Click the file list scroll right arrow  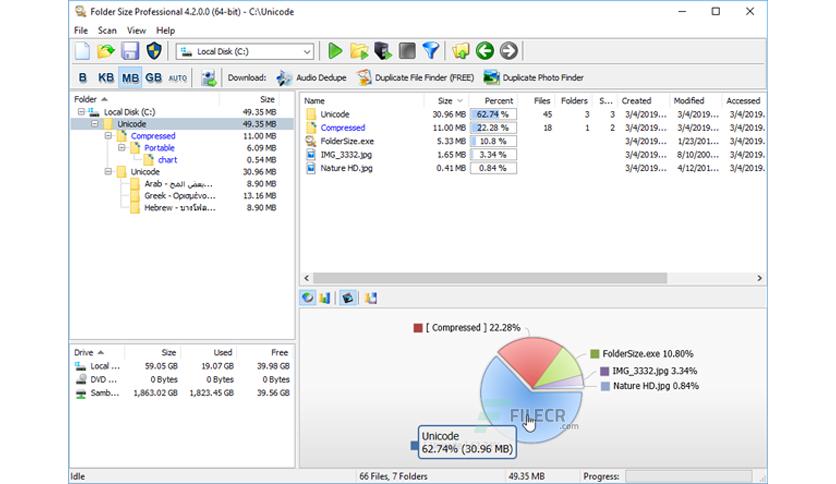pos(760,278)
